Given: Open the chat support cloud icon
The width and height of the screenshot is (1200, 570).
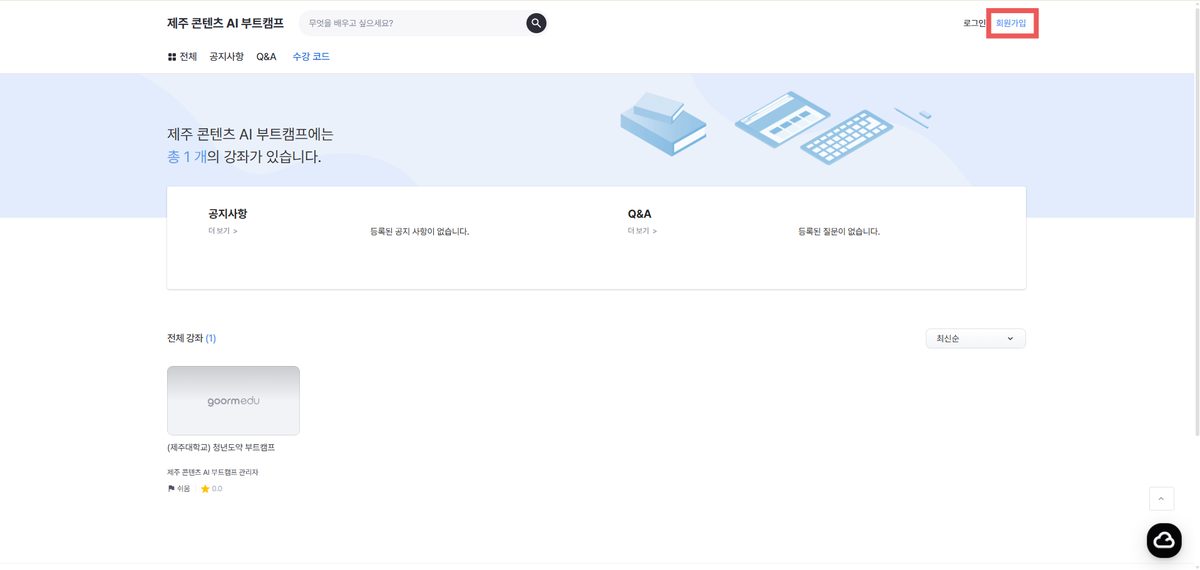Looking at the screenshot, I should pos(1164,540).
